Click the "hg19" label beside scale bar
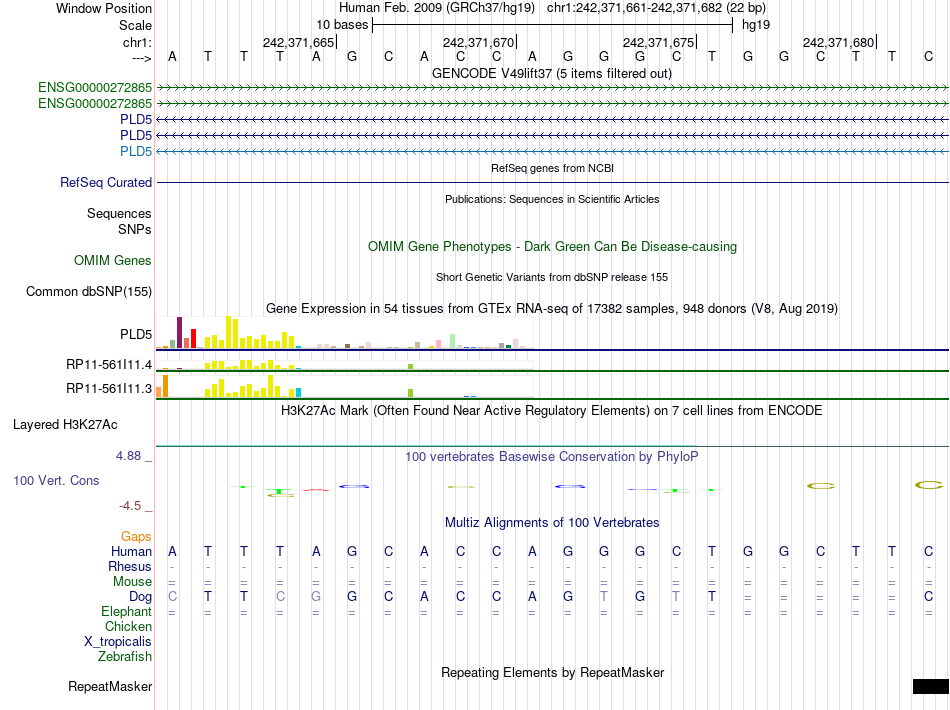 tap(756, 25)
